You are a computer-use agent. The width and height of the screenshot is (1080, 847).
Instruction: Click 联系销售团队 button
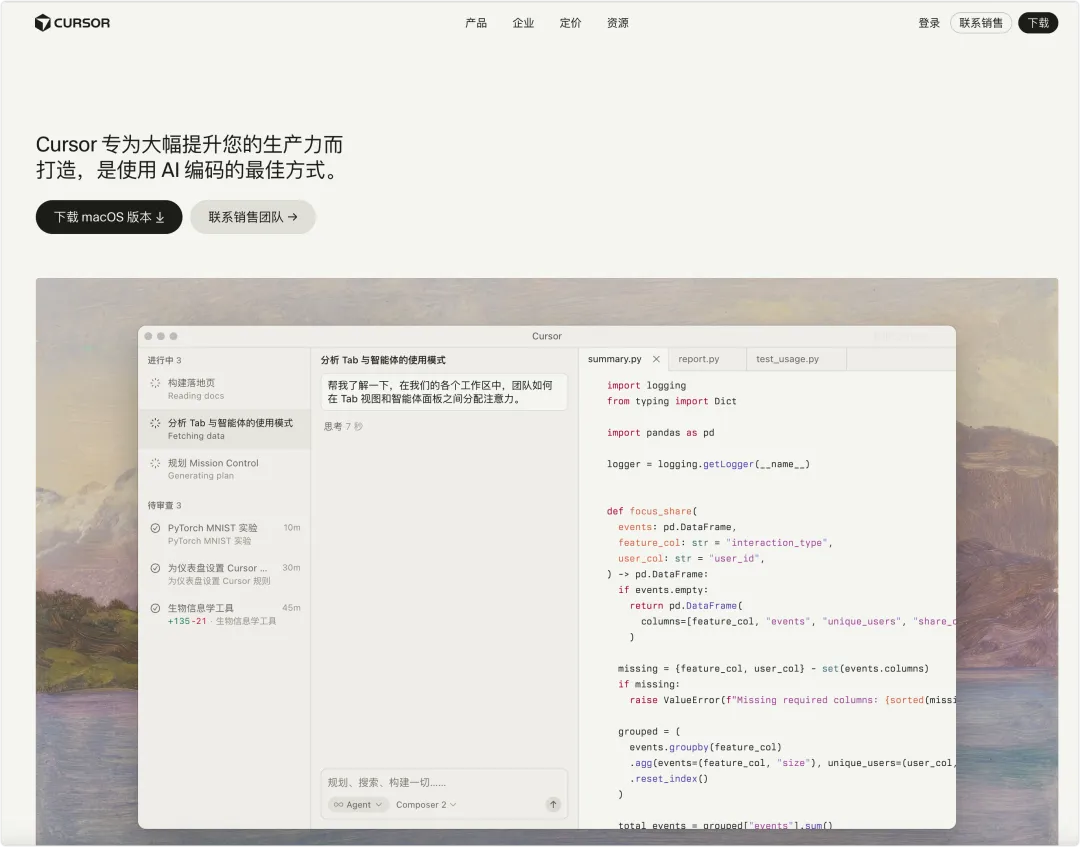point(253,217)
